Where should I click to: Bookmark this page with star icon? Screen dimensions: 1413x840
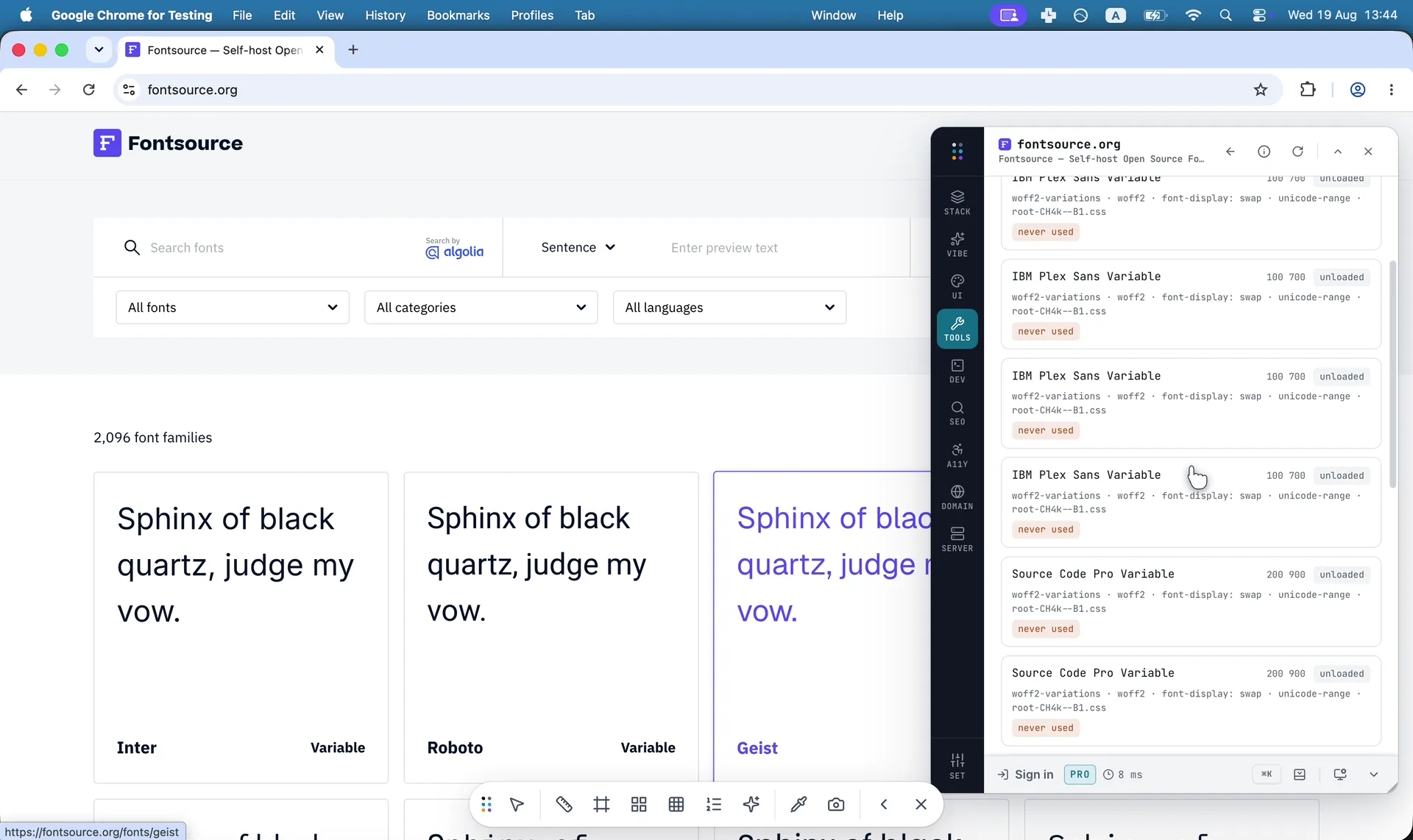point(1261,90)
